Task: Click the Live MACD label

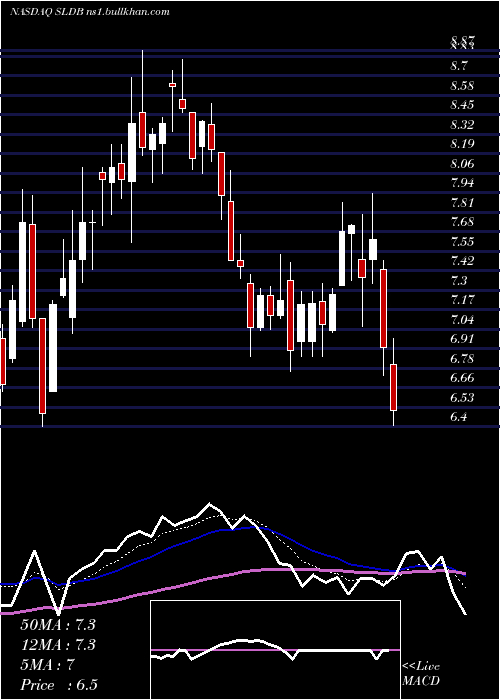Action: coord(421,673)
